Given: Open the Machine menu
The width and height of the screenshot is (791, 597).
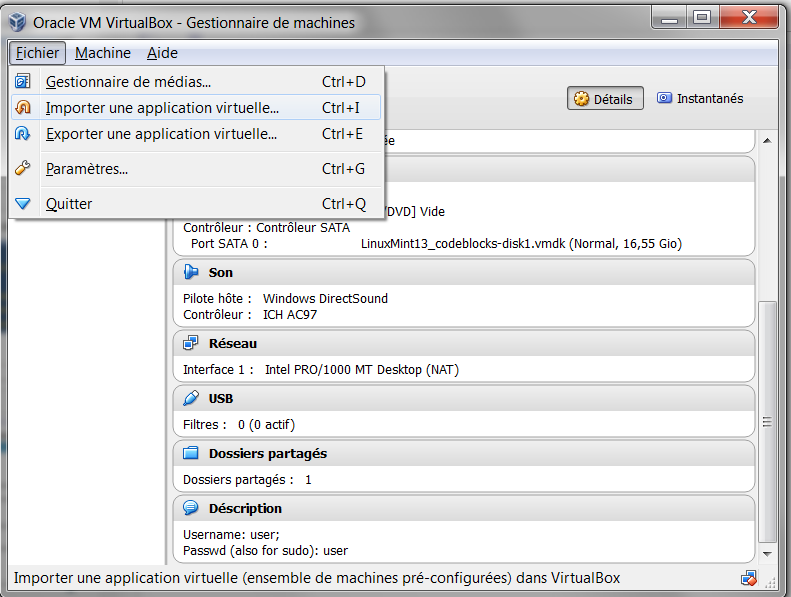Looking at the screenshot, I should [x=103, y=53].
